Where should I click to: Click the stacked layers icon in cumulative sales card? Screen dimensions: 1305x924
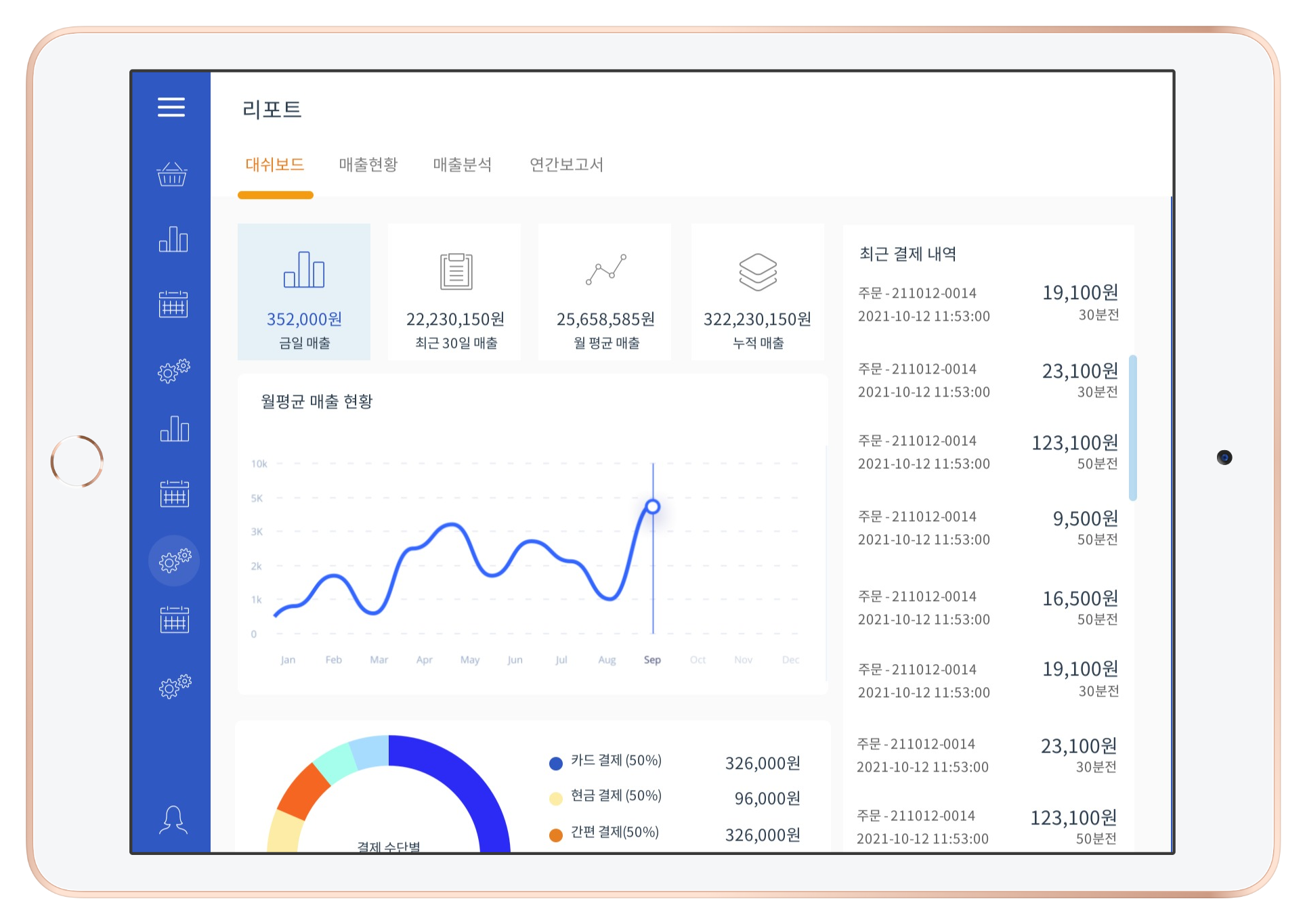(x=758, y=271)
